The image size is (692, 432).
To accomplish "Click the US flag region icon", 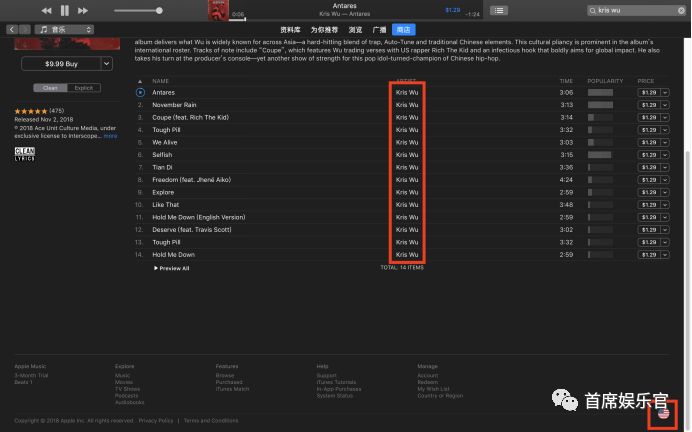I will (663, 413).
